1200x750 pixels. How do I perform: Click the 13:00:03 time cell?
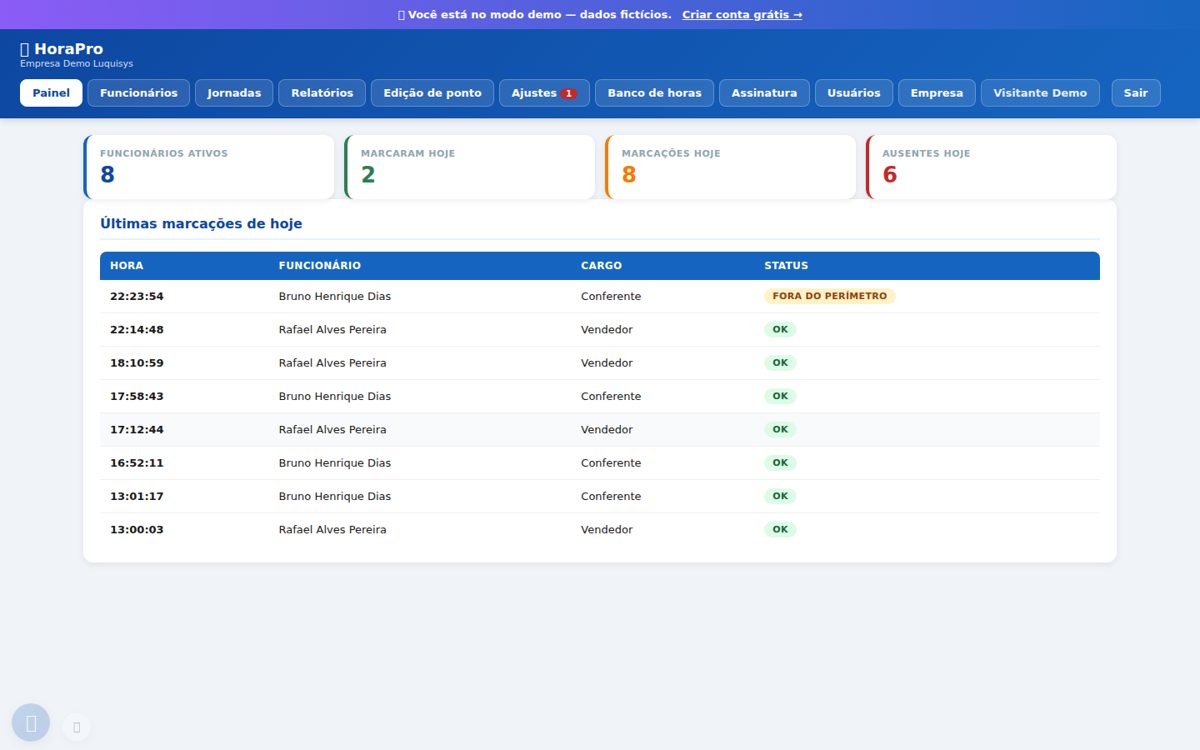[x=137, y=530]
